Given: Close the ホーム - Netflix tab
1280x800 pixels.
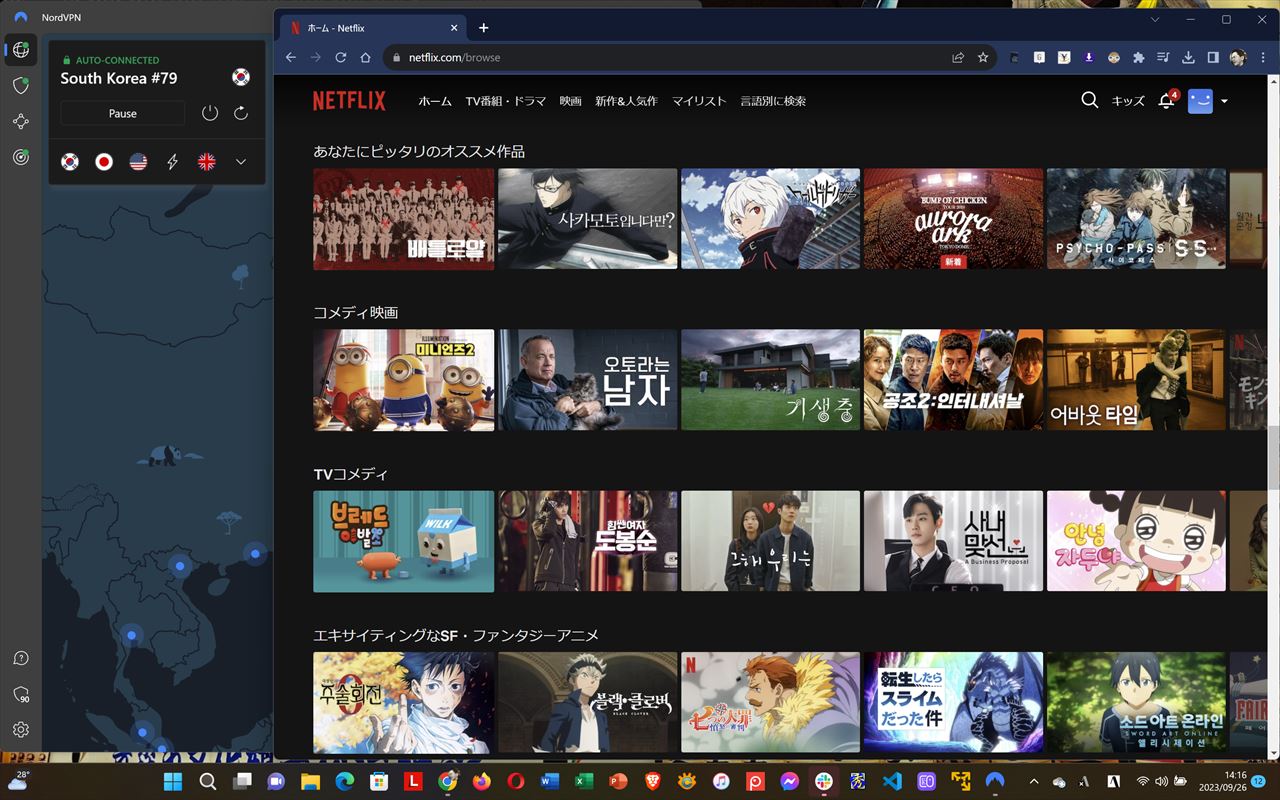Looking at the screenshot, I should click(x=453, y=28).
